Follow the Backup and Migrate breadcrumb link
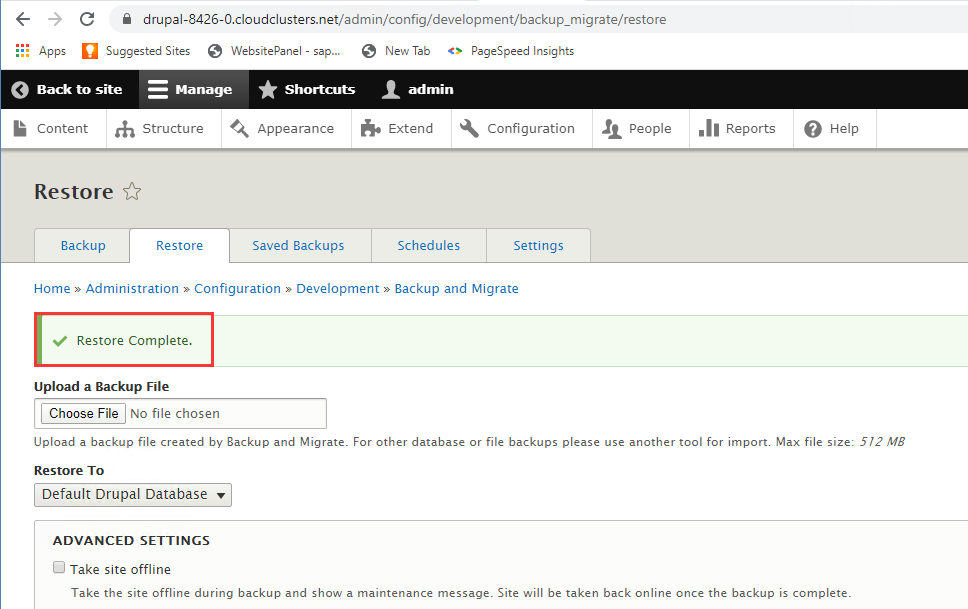Viewport: 968px width, 609px height. coord(456,289)
